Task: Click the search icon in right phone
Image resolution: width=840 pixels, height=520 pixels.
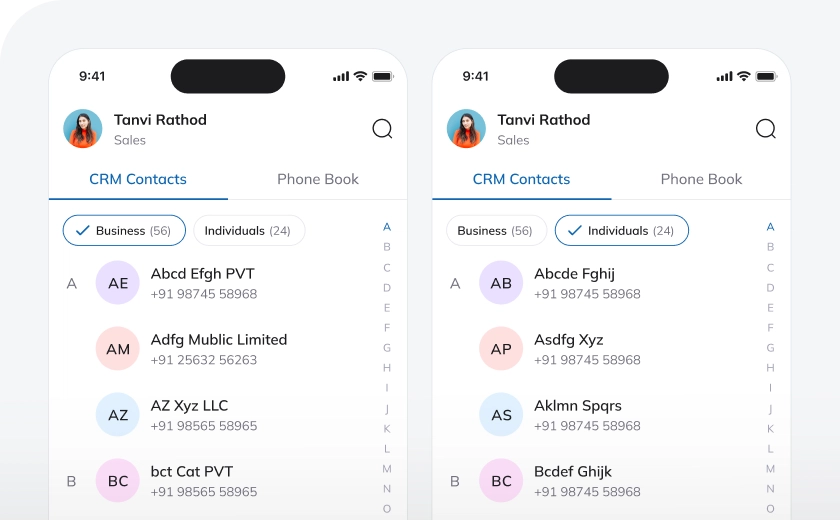Action: (x=766, y=129)
